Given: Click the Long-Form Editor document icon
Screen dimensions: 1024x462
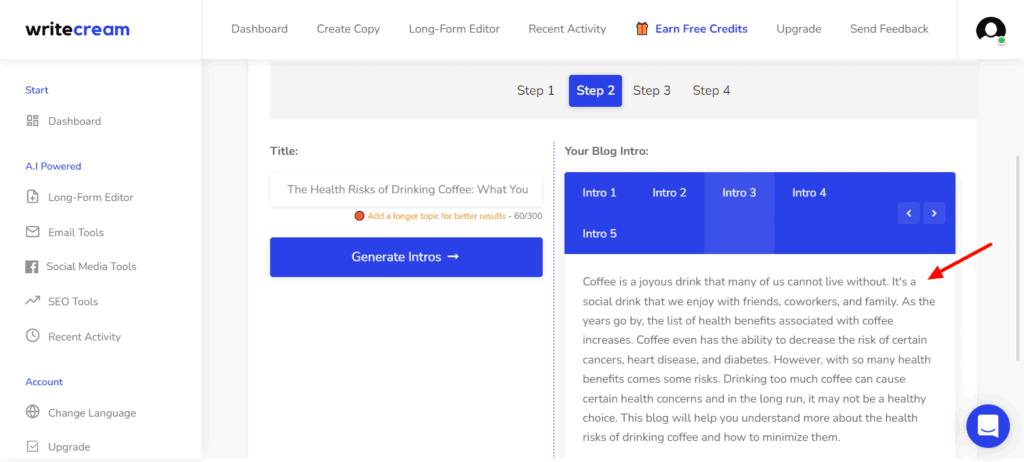Looking at the screenshot, I should coord(32,197).
